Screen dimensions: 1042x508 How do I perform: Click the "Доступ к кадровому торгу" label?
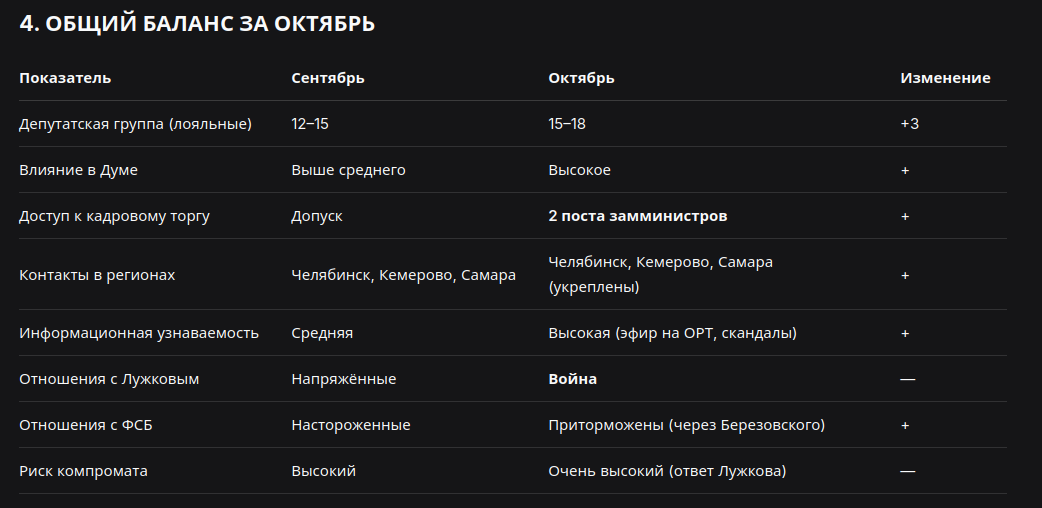coord(114,216)
